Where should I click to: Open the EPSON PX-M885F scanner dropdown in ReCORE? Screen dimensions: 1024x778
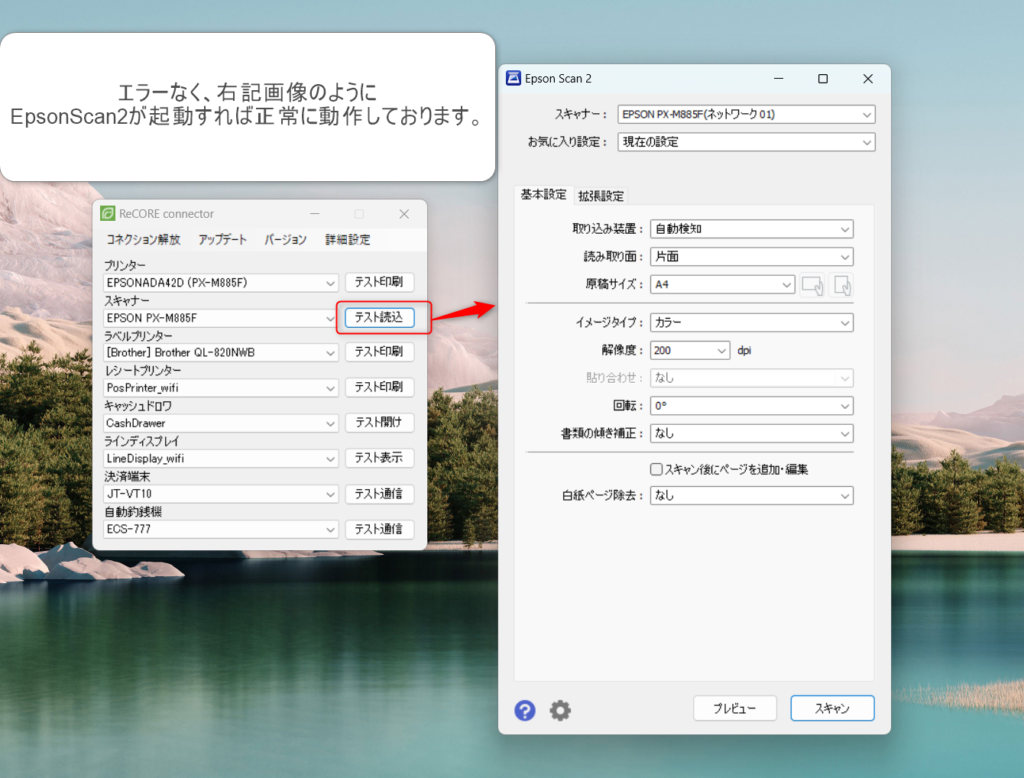tap(221, 318)
